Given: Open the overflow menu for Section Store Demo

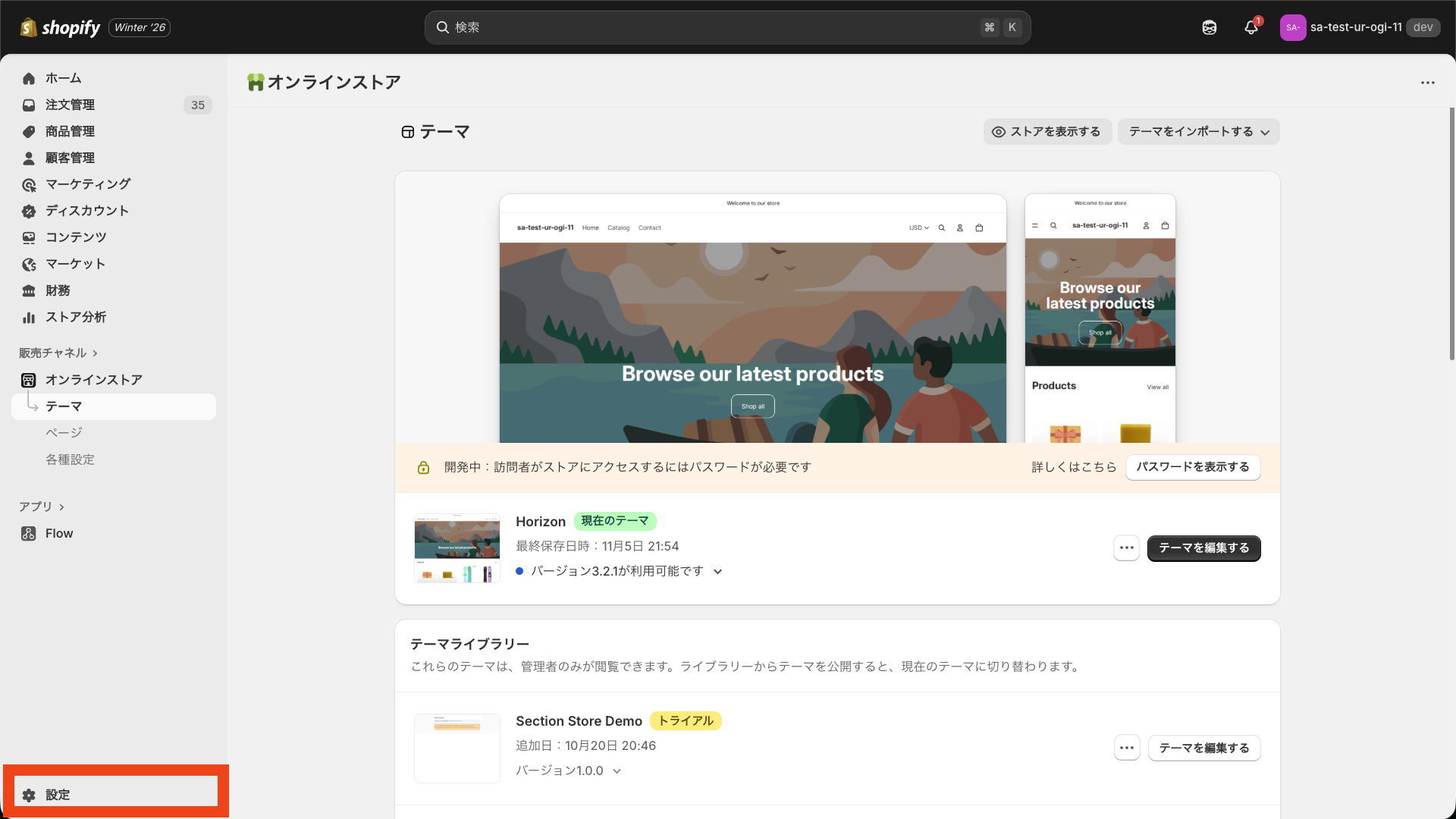Looking at the screenshot, I should 1127,748.
